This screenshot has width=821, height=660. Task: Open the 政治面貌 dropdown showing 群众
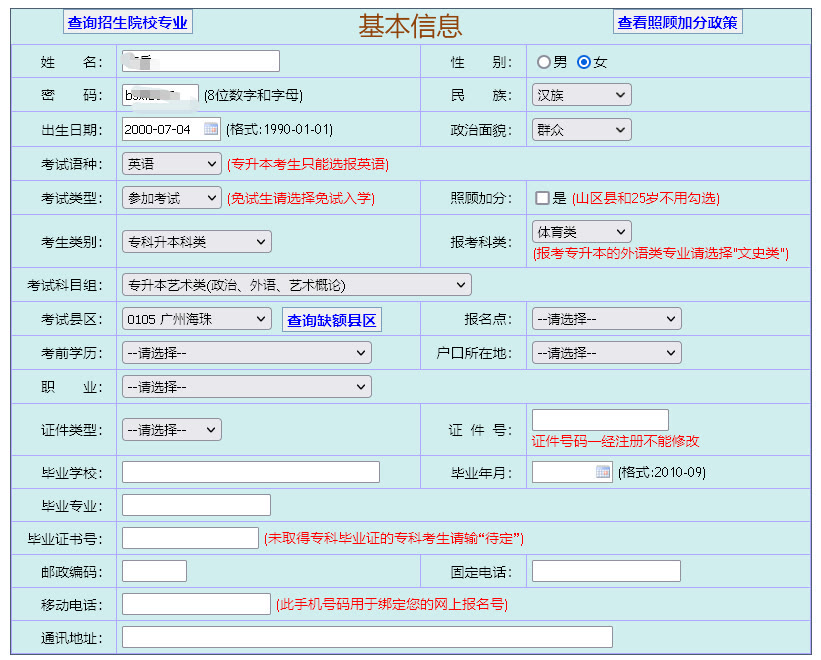tap(581, 129)
